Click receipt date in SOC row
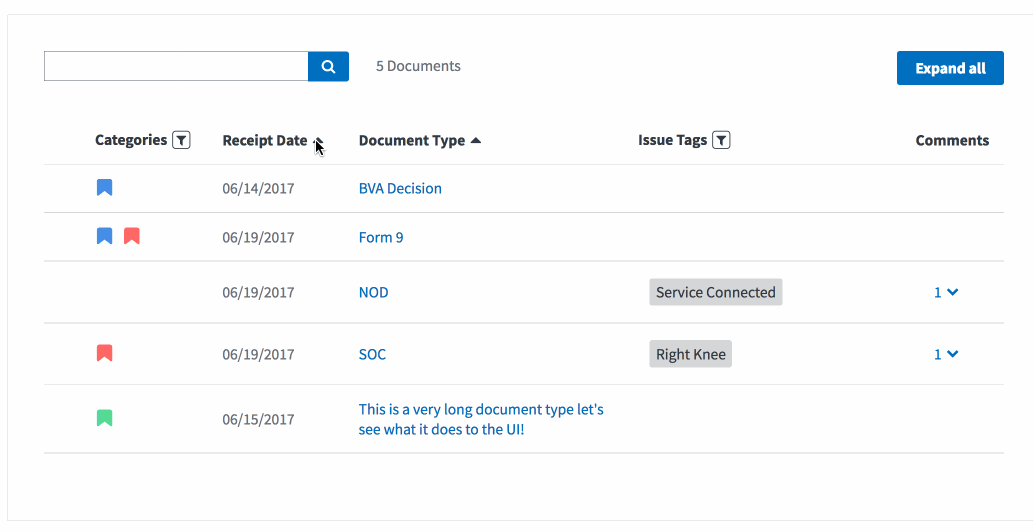This screenshot has height=532, width=1033. point(258,354)
